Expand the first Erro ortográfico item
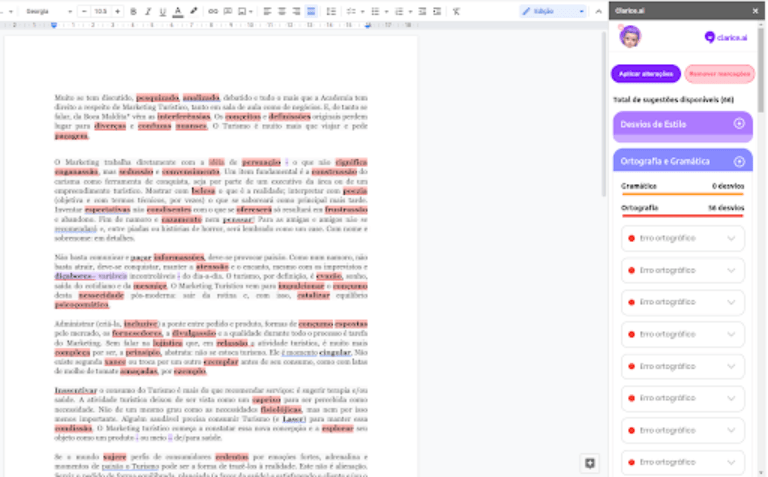This screenshot has width=768, height=477. (x=732, y=238)
